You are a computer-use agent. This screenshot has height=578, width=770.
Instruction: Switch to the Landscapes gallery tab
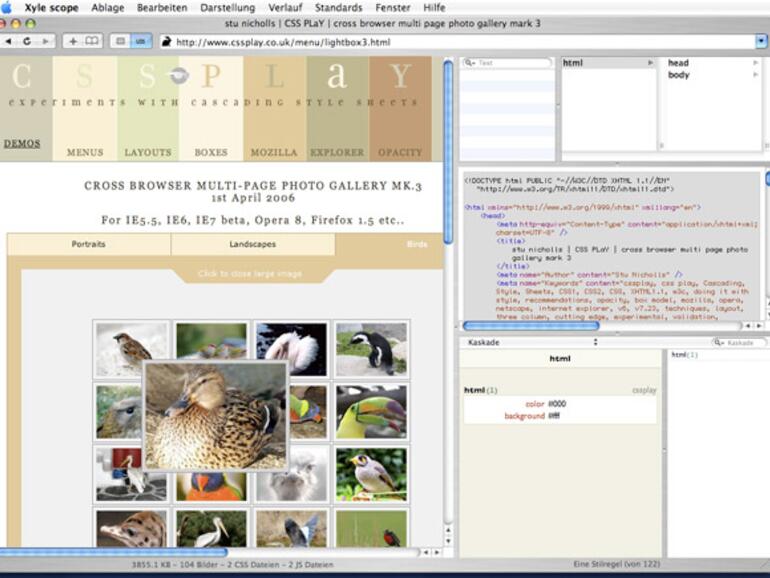252,244
